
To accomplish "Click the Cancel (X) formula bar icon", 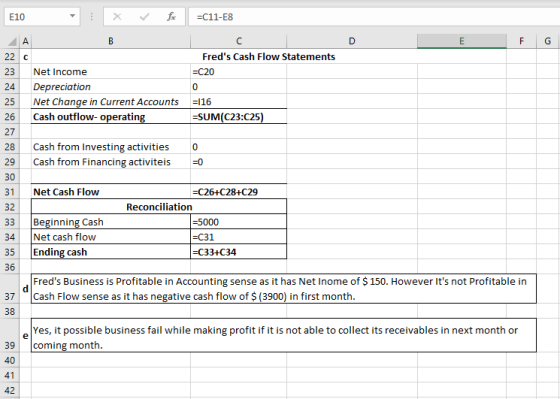I will pyautogui.click(x=117, y=17).
